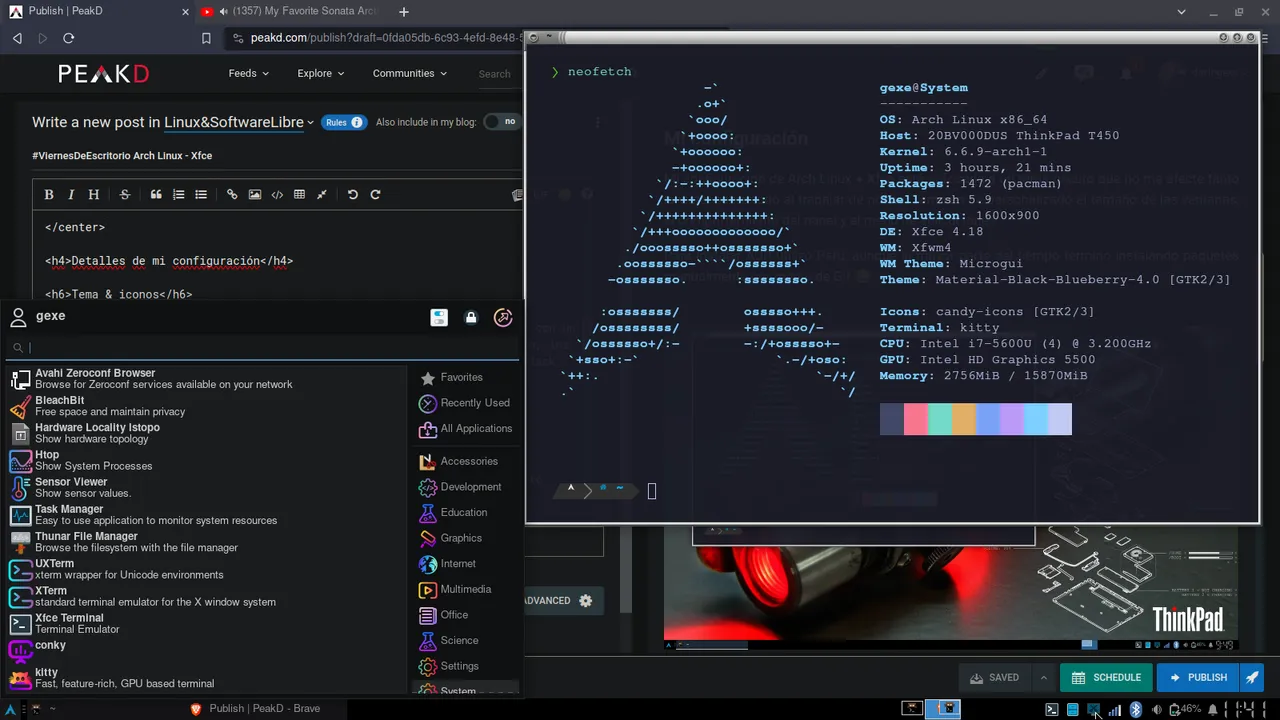Click the Publish button
1280x720 pixels.
point(1198,677)
